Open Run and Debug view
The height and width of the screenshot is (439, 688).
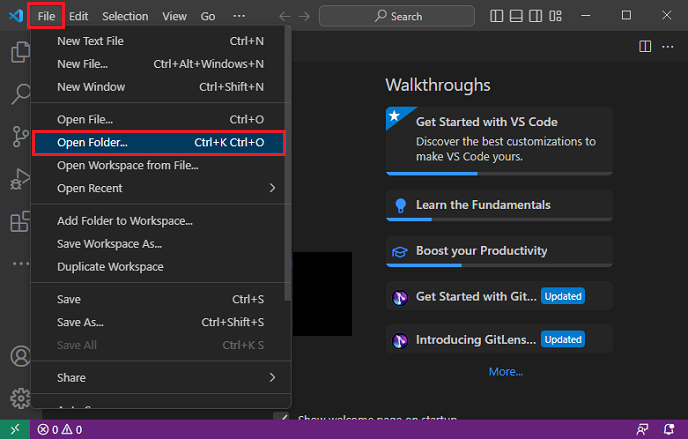[x=19, y=179]
